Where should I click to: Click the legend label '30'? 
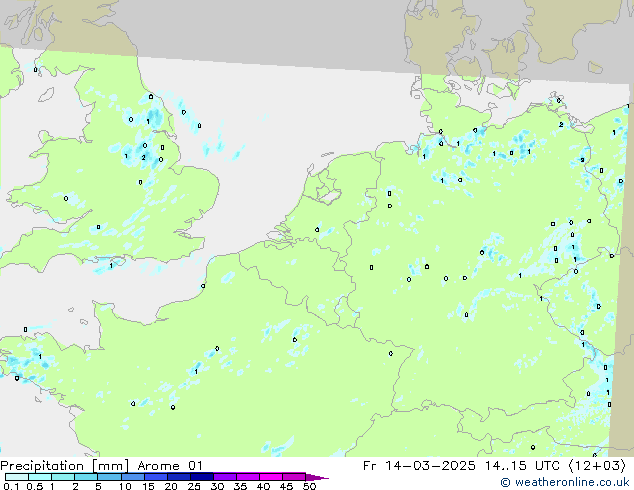(x=217, y=486)
